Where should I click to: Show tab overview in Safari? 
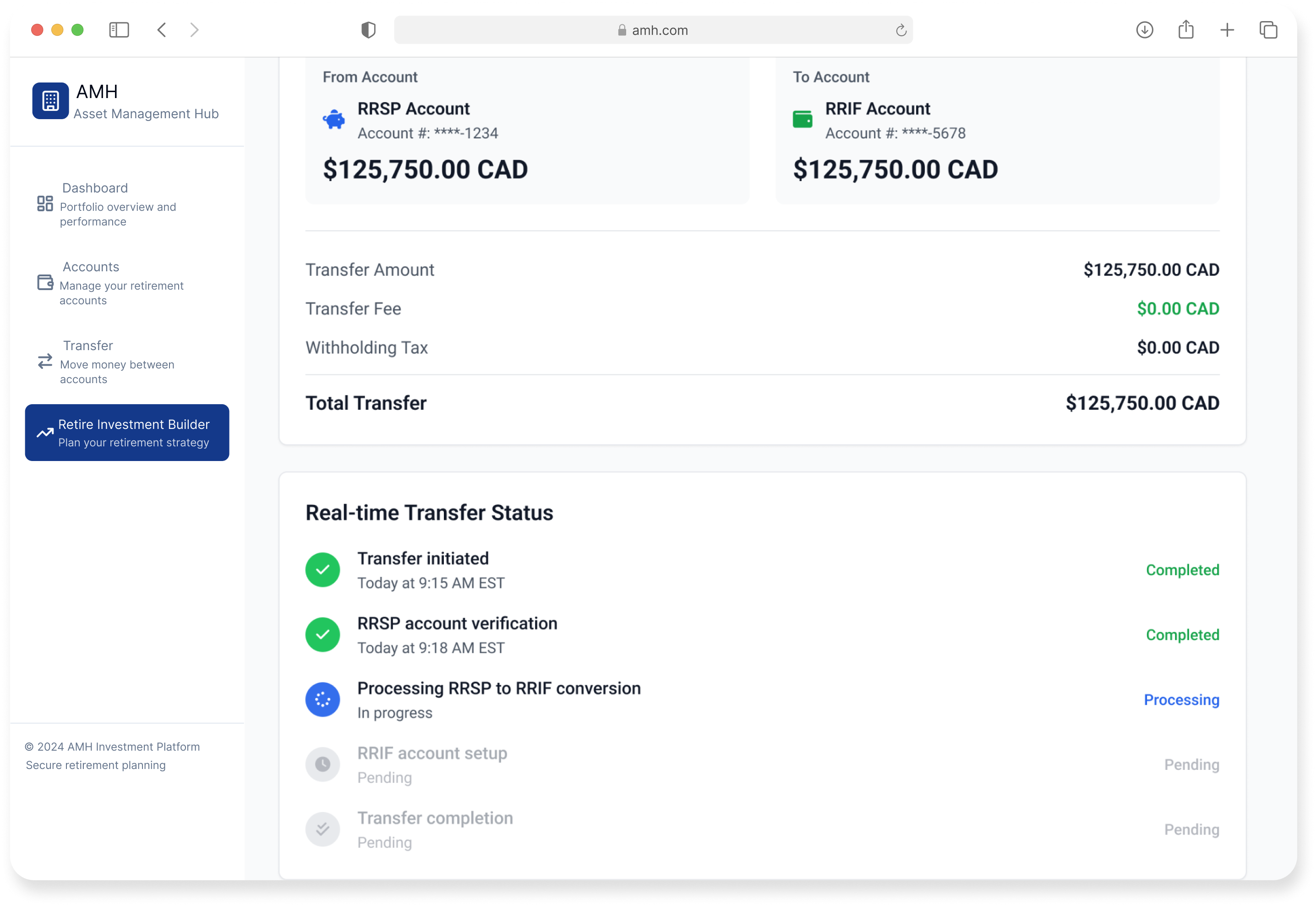point(1268,30)
